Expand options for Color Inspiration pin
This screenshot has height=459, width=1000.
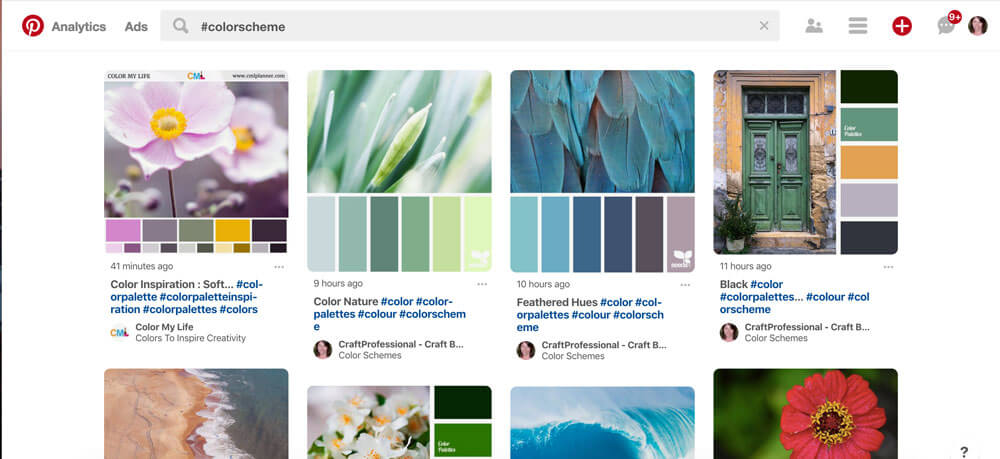(279, 267)
